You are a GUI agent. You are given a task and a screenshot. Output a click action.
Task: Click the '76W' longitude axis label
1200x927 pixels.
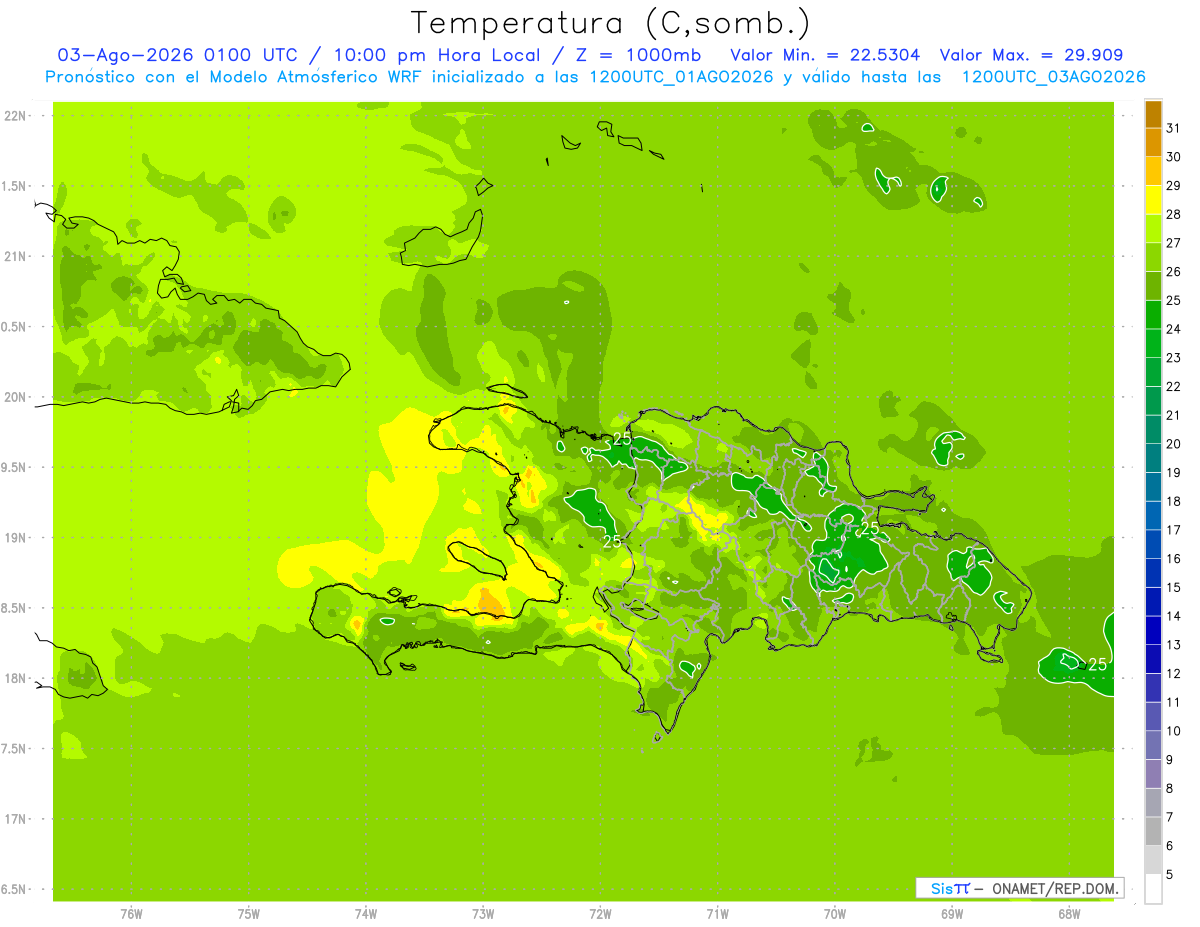(x=131, y=913)
